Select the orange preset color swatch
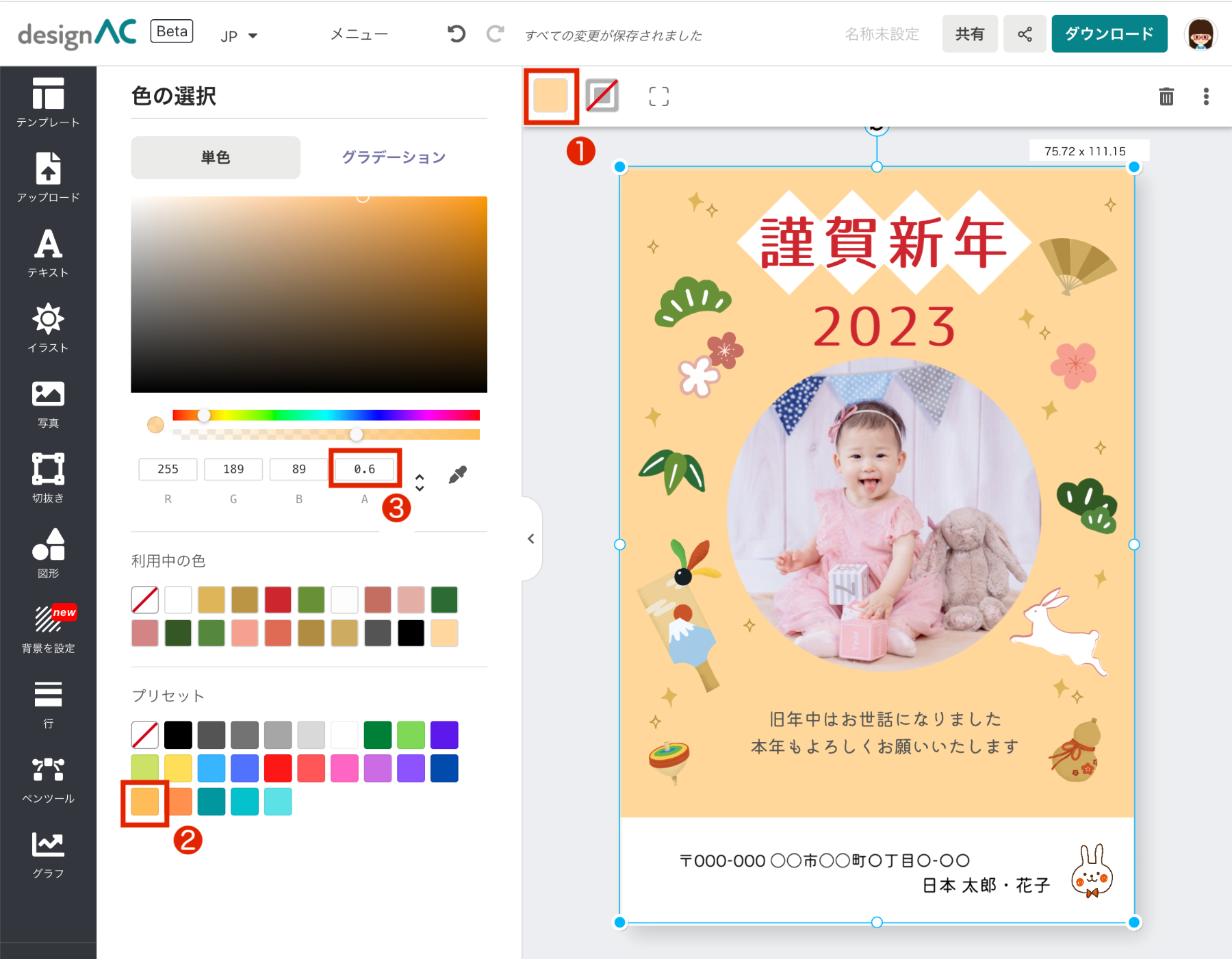The width and height of the screenshot is (1232, 959). [x=144, y=801]
